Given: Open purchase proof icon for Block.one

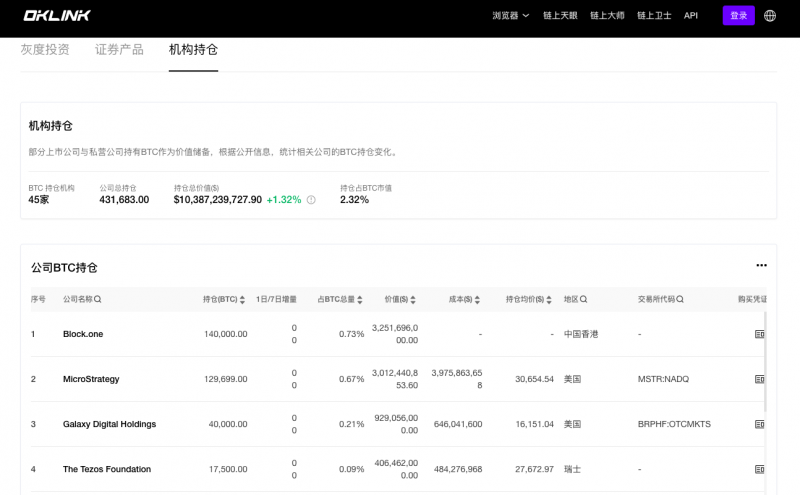Looking at the screenshot, I should pyautogui.click(x=759, y=334).
